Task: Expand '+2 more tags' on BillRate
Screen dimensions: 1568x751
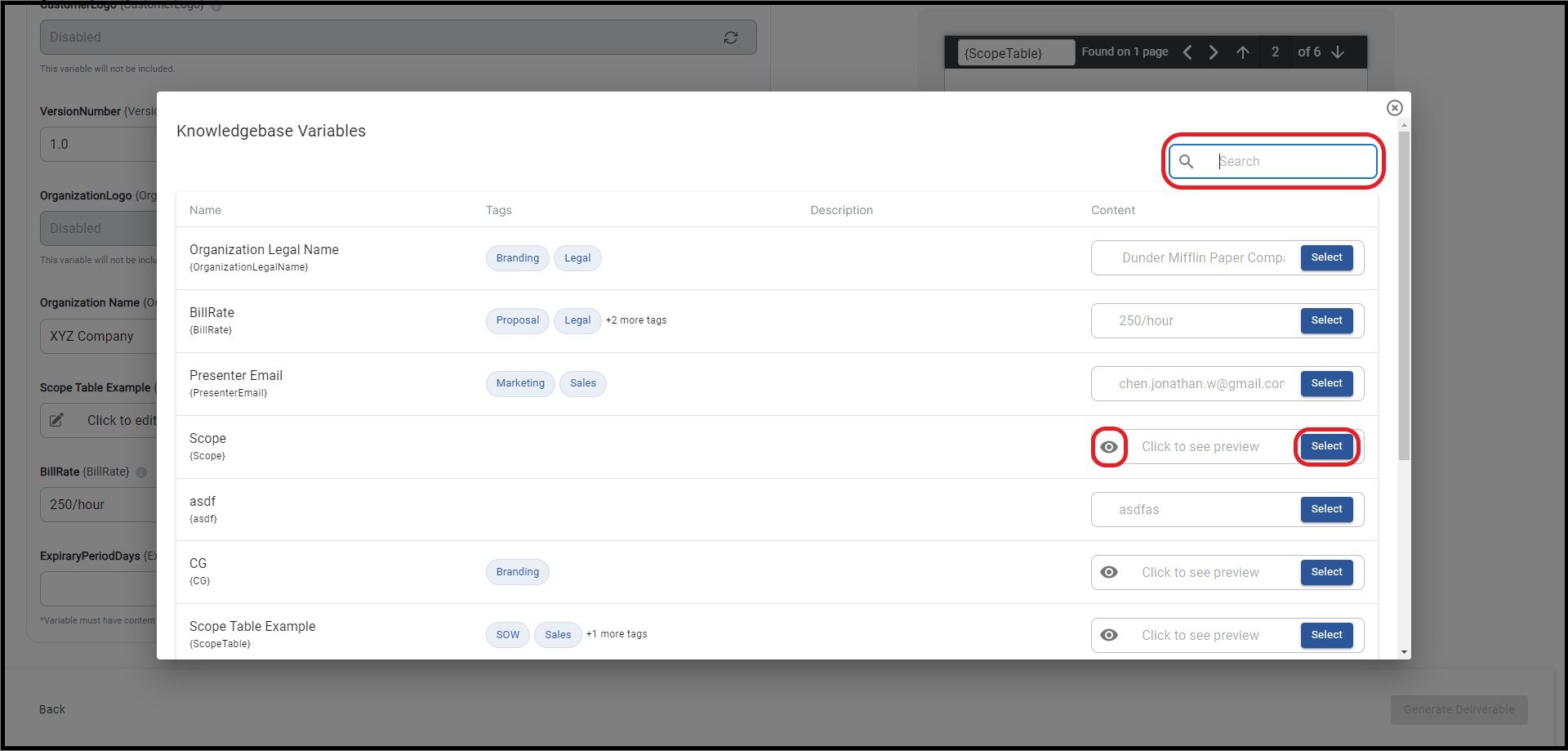Action: click(636, 320)
